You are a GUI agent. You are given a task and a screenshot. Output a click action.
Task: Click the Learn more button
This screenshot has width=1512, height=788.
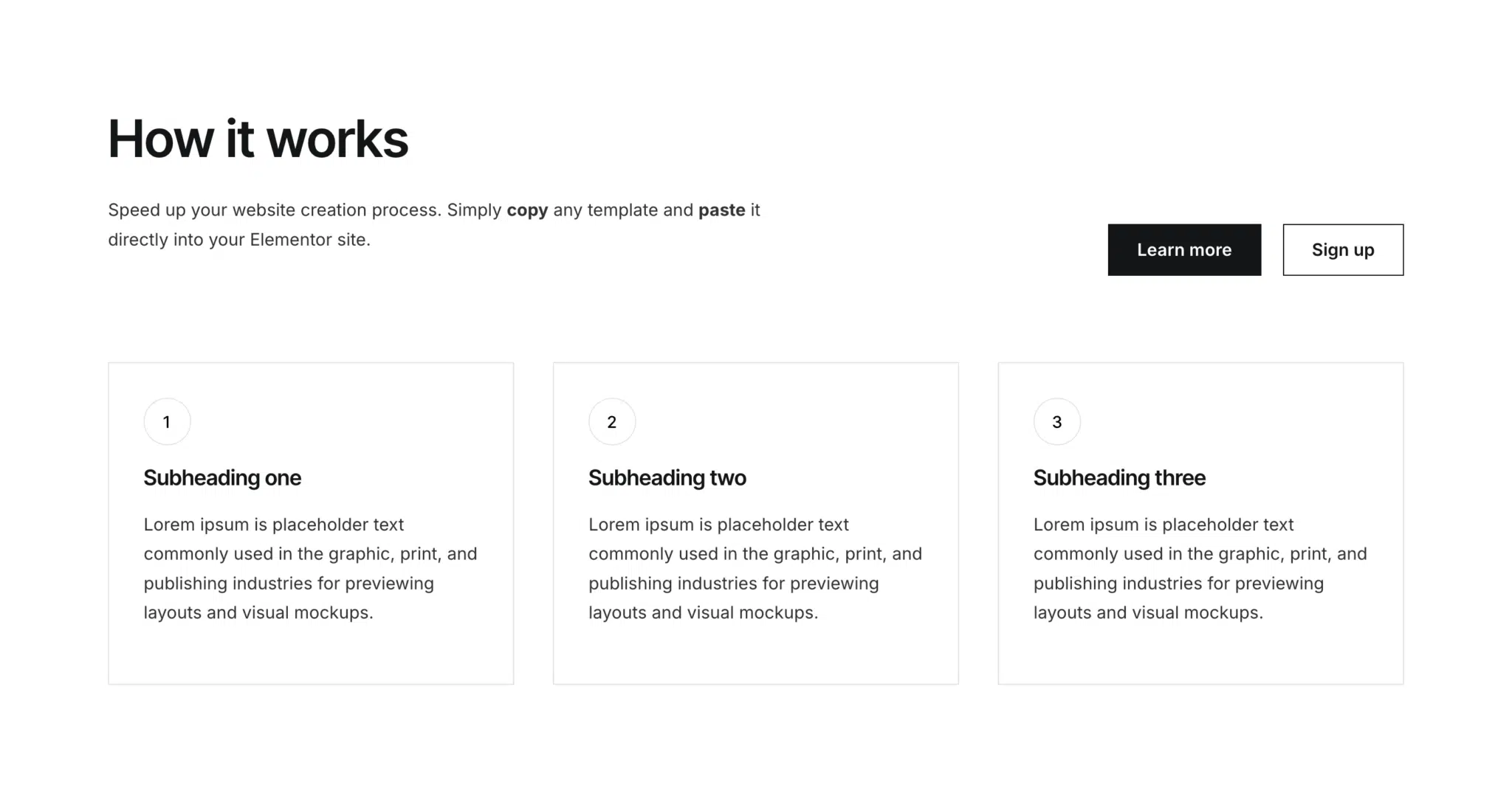[1183, 250]
